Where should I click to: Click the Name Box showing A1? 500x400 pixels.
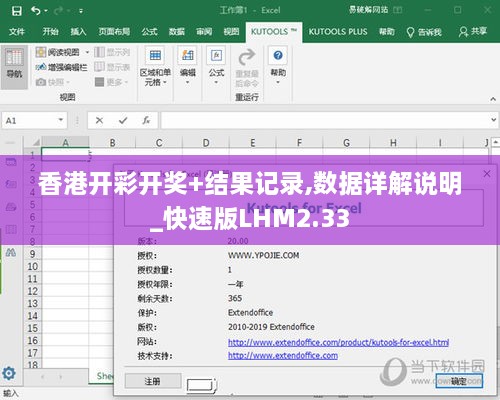(30, 120)
